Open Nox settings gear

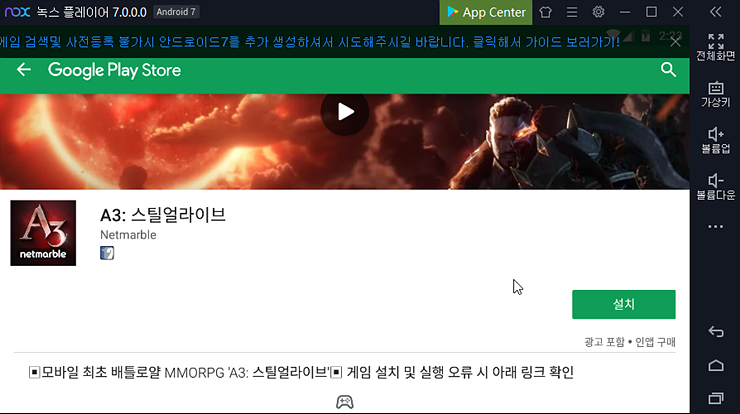(598, 12)
